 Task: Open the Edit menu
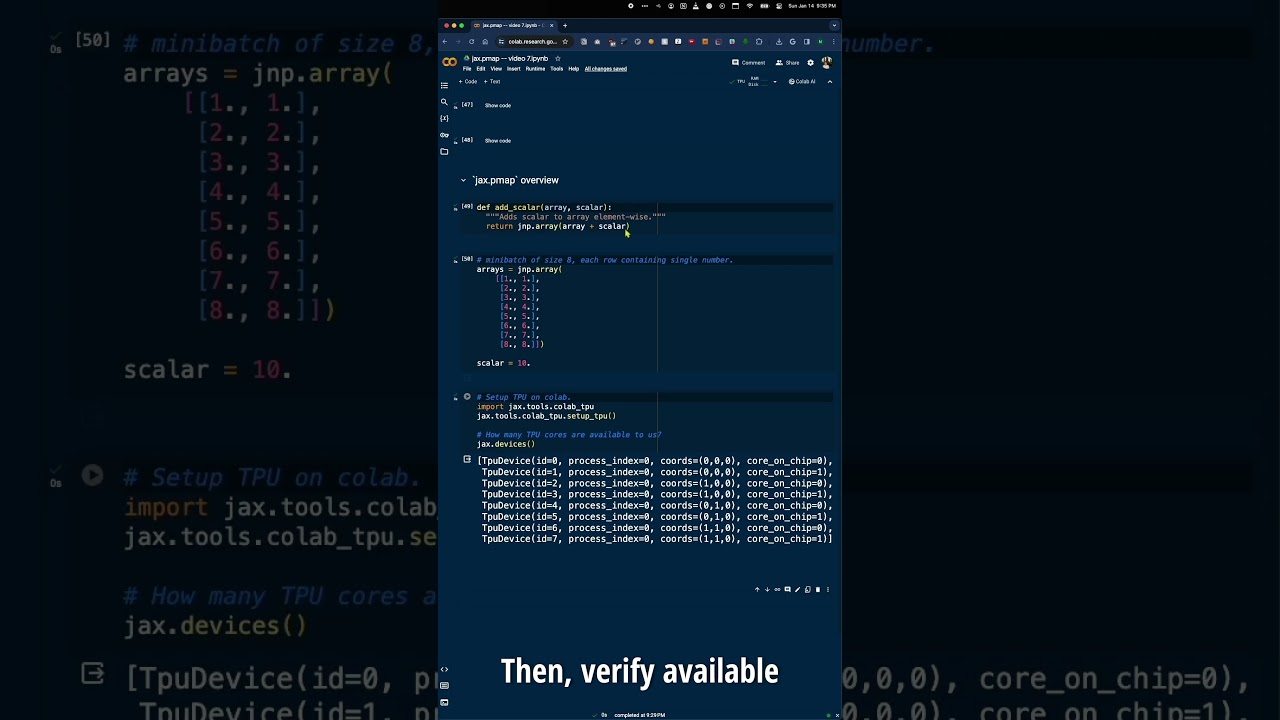481,69
